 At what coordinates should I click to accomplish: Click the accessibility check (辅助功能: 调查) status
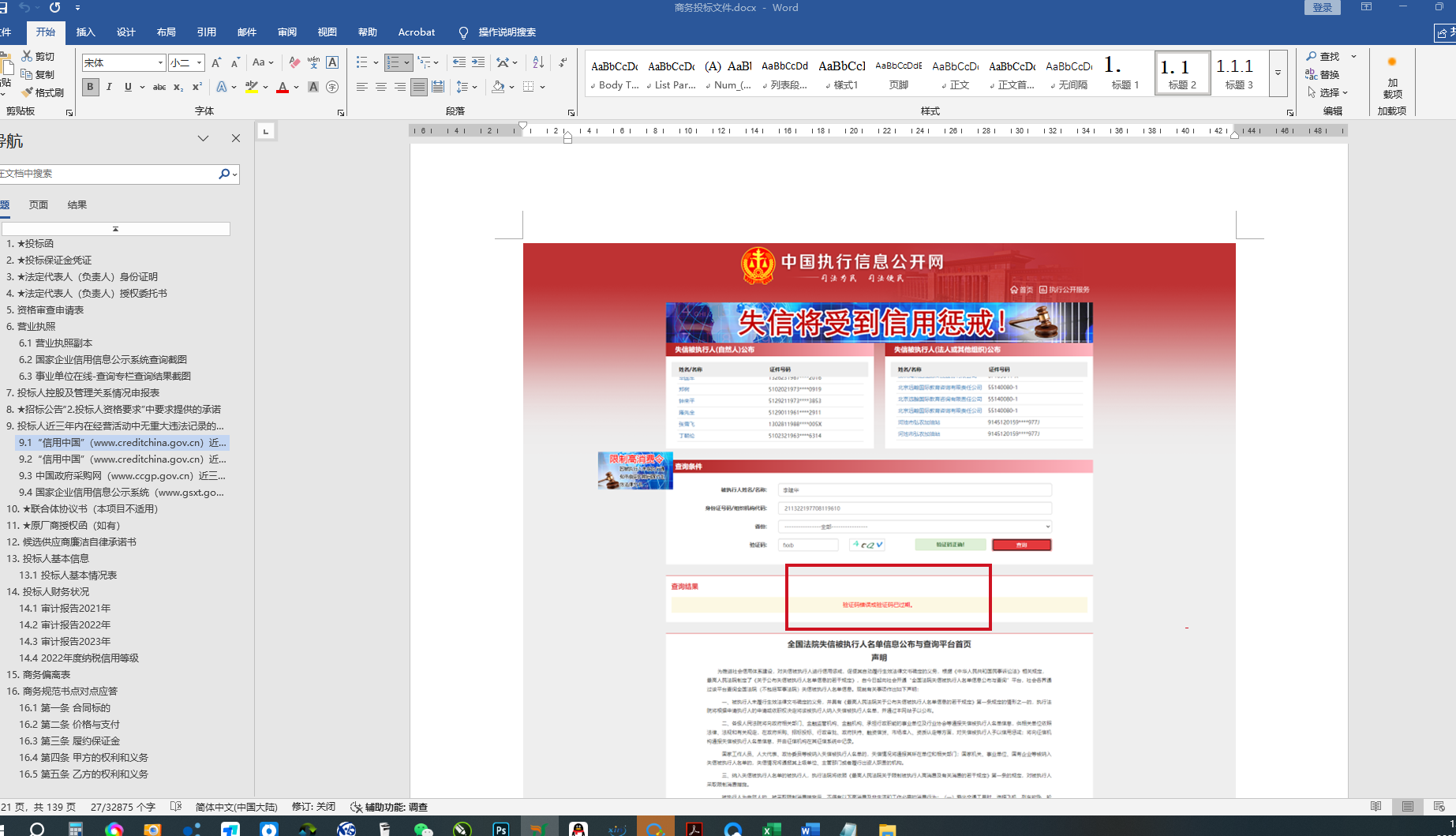point(389,807)
